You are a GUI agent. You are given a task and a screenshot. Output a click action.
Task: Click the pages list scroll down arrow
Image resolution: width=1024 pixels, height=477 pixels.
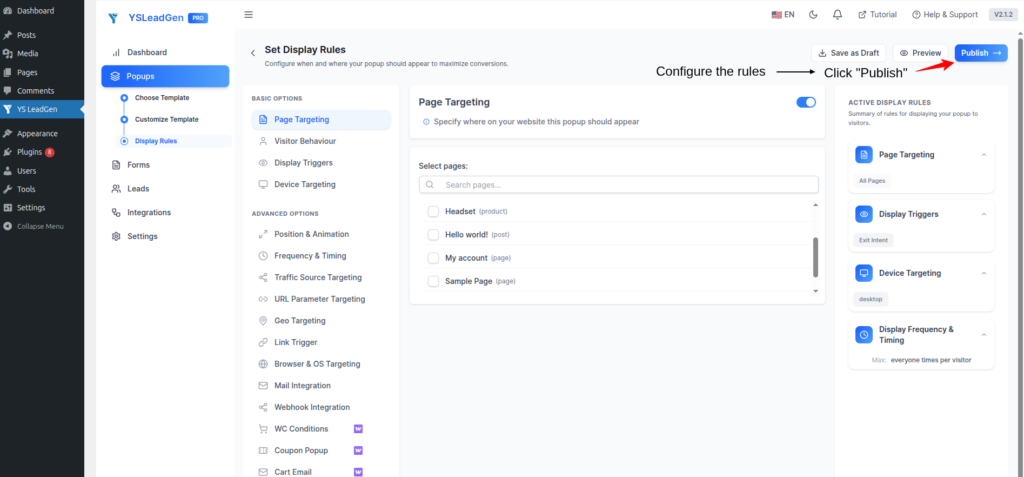[x=815, y=291]
